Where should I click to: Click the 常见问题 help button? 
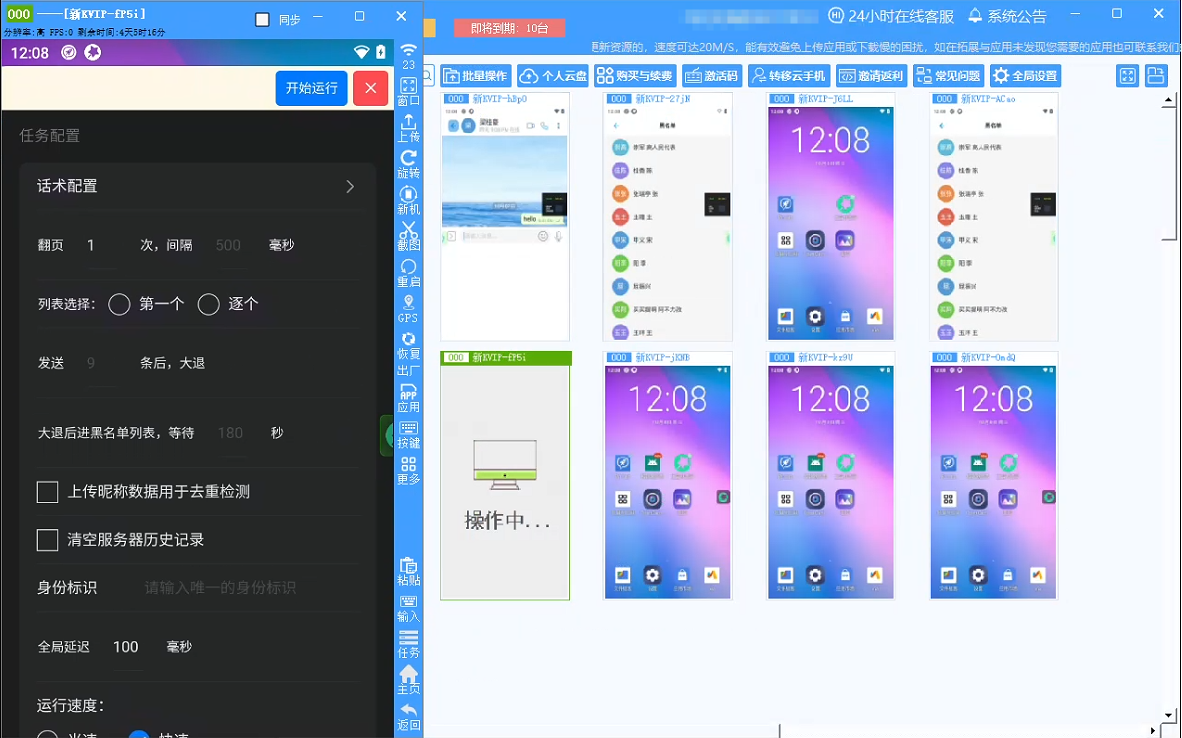946,75
